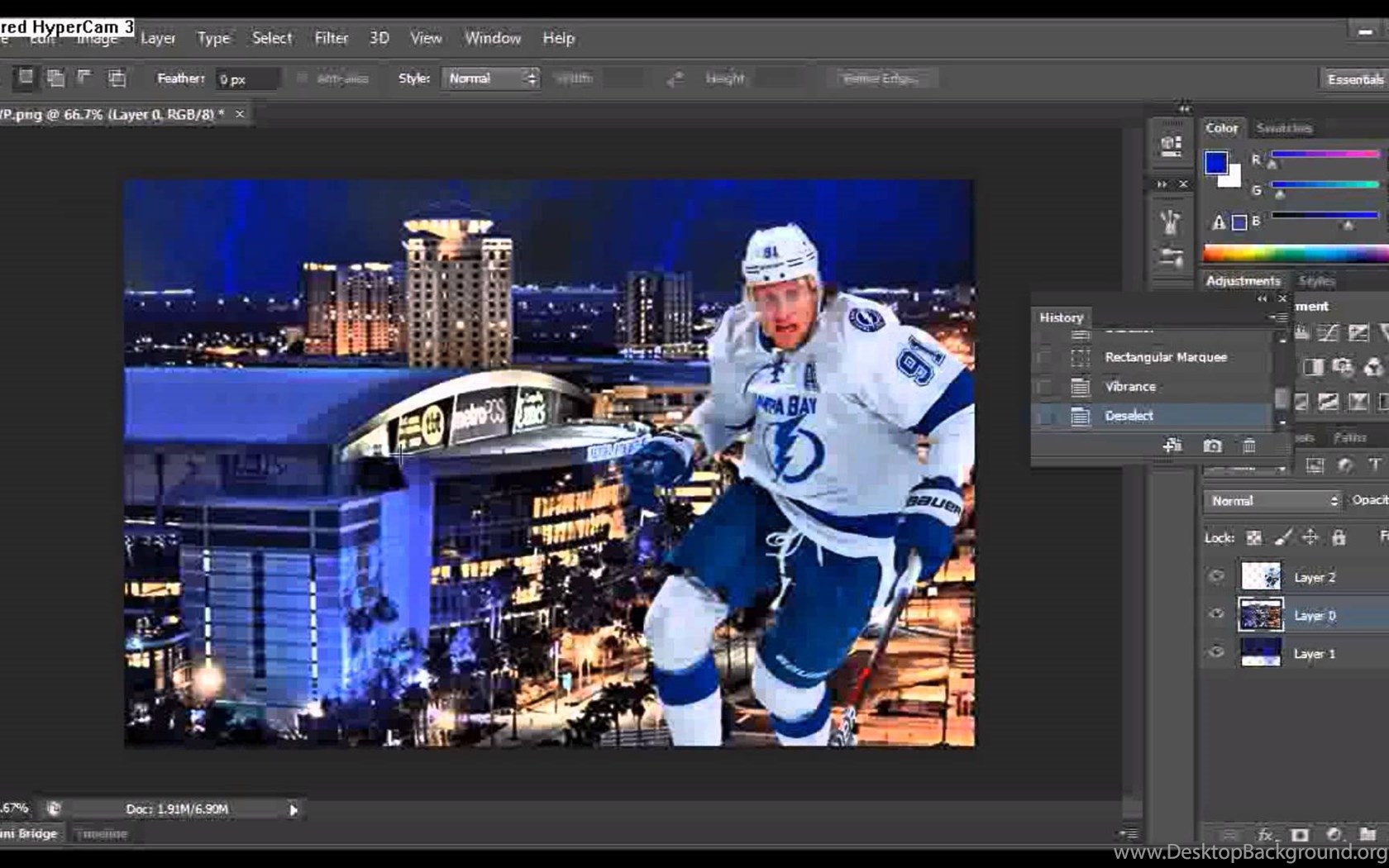The width and height of the screenshot is (1389, 868).
Task: Open the Filter menu
Action: pos(332,38)
